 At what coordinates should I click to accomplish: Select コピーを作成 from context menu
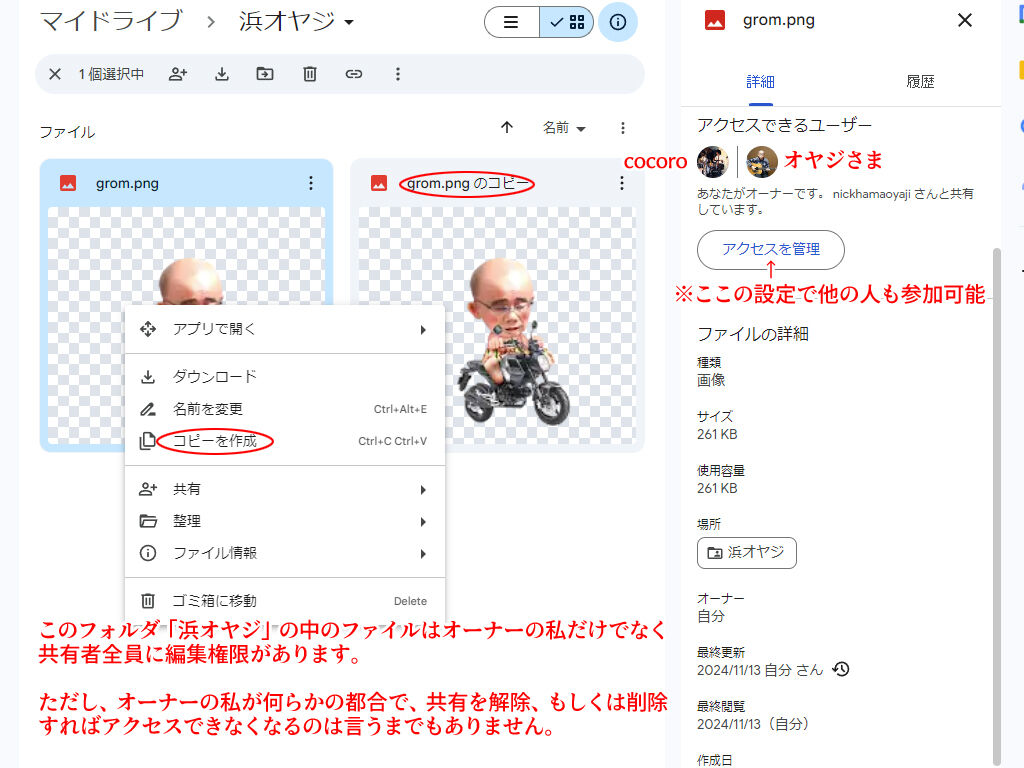coord(215,441)
